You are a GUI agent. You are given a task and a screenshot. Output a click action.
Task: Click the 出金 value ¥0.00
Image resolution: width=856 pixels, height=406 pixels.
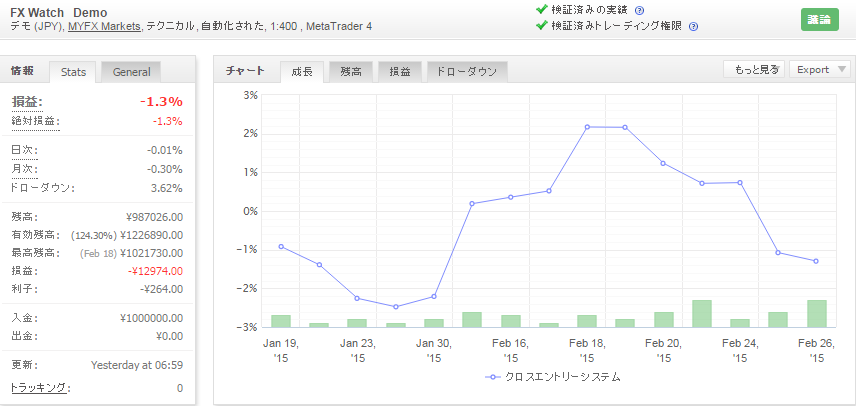pos(169,336)
